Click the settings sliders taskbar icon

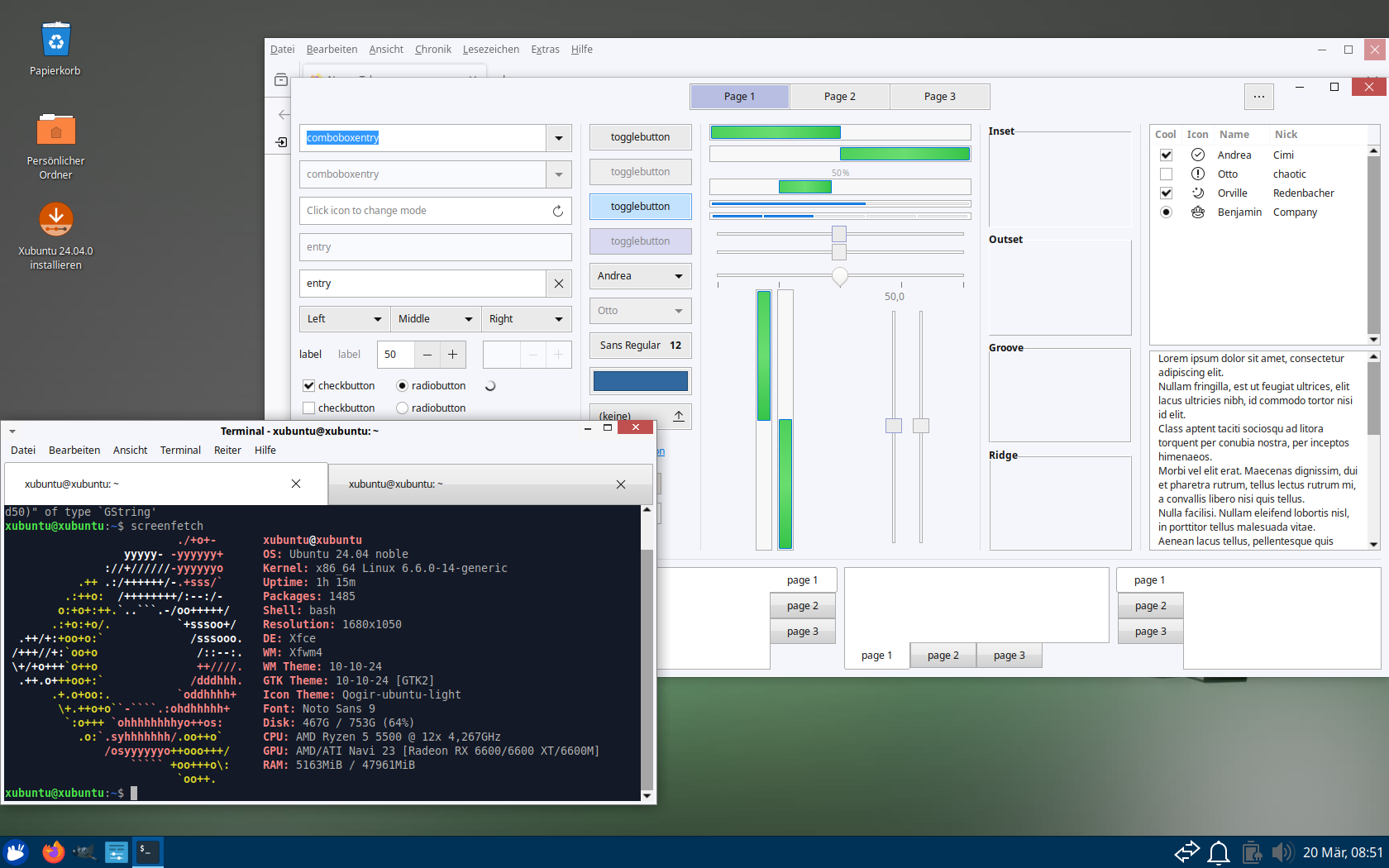click(x=116, y=851)
